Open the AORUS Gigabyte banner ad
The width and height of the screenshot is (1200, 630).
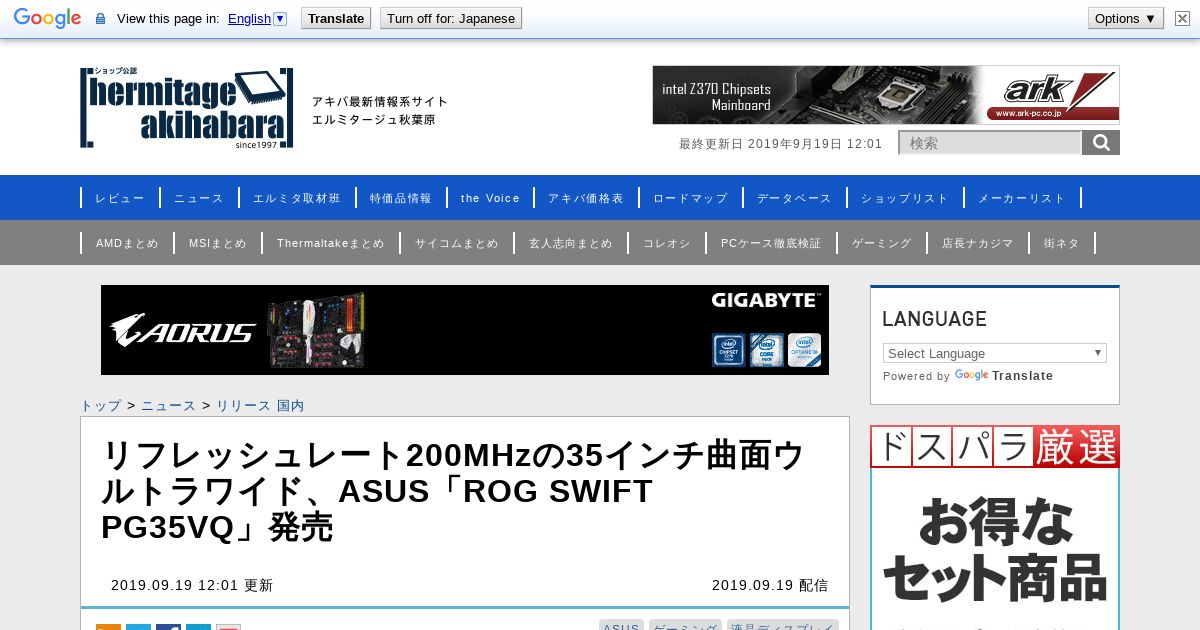pos(465,330)
